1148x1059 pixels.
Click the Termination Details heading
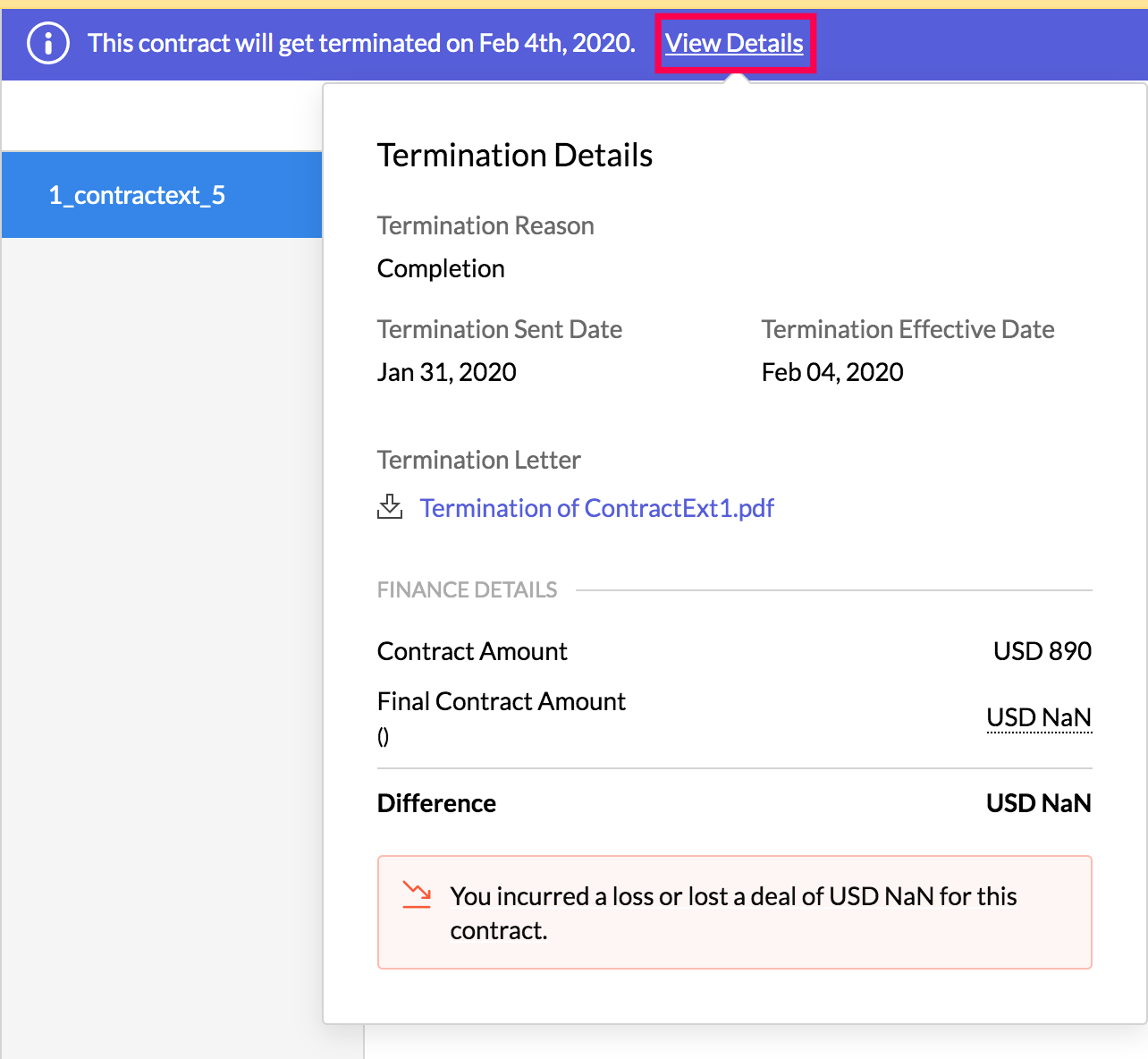pos(515,156)
